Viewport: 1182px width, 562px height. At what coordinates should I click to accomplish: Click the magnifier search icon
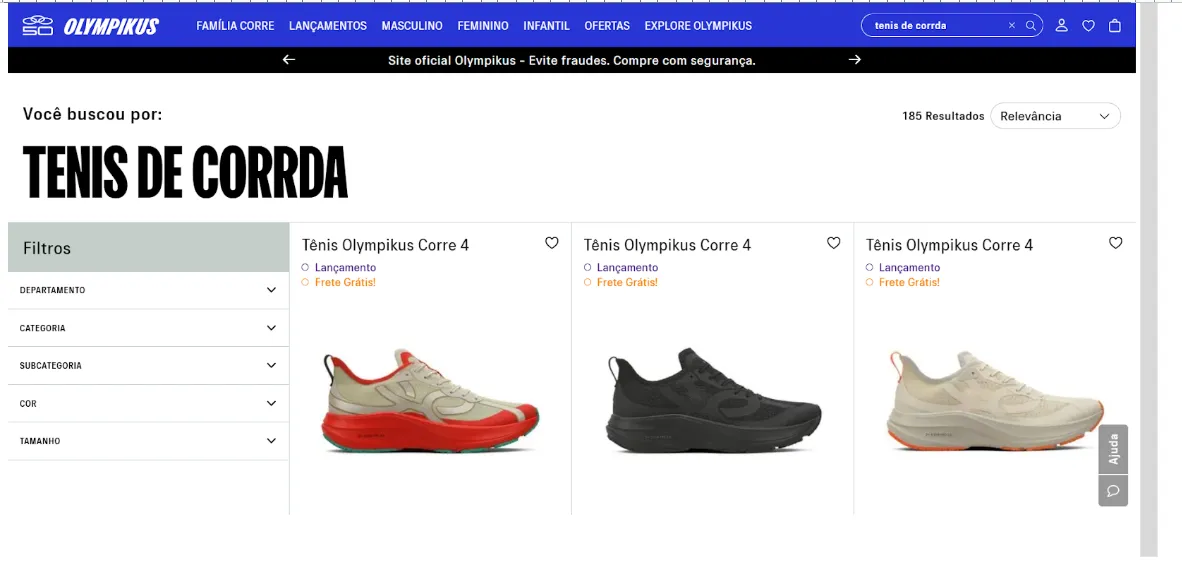1030,26
